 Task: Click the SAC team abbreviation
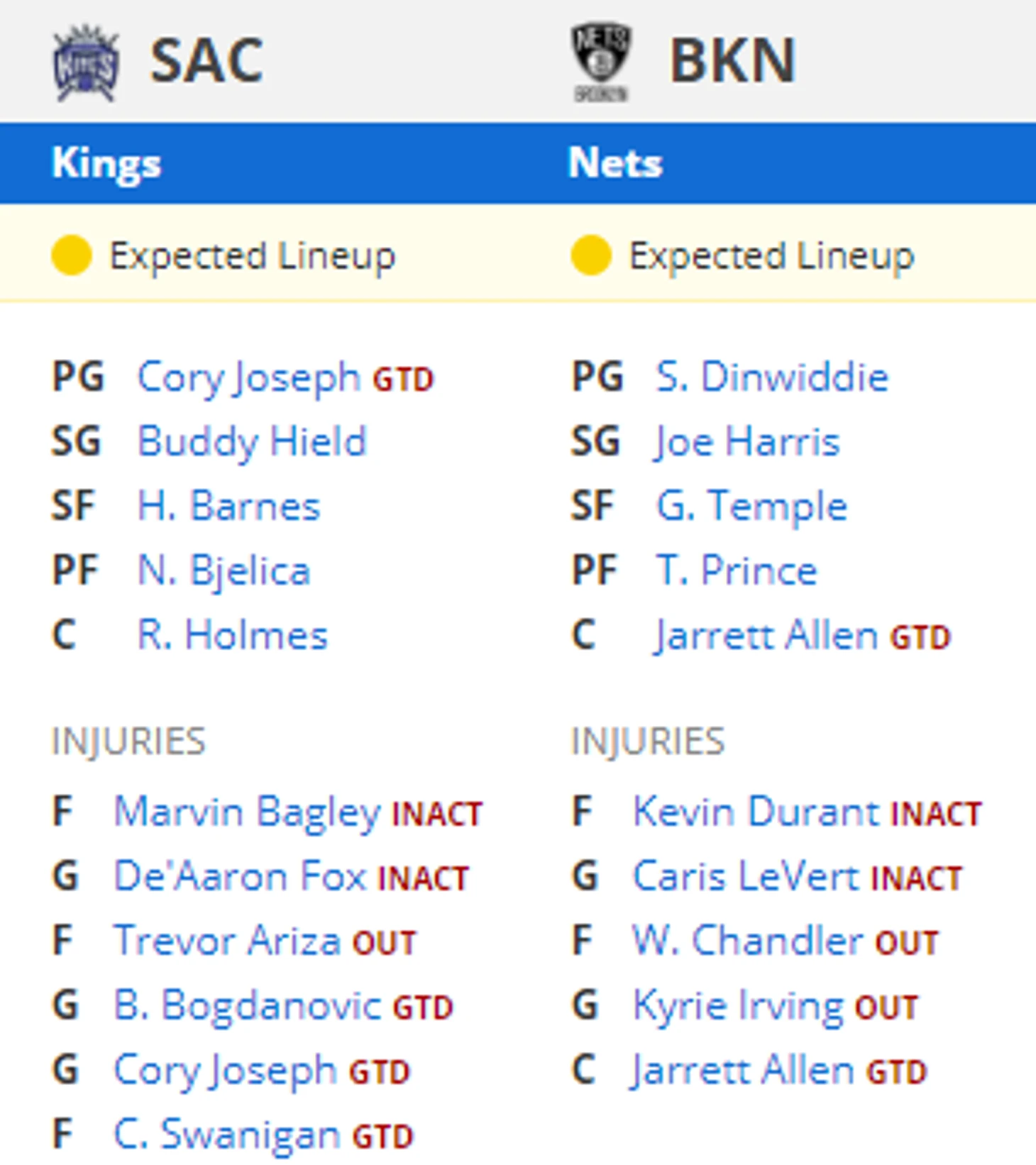click(206, 61)
